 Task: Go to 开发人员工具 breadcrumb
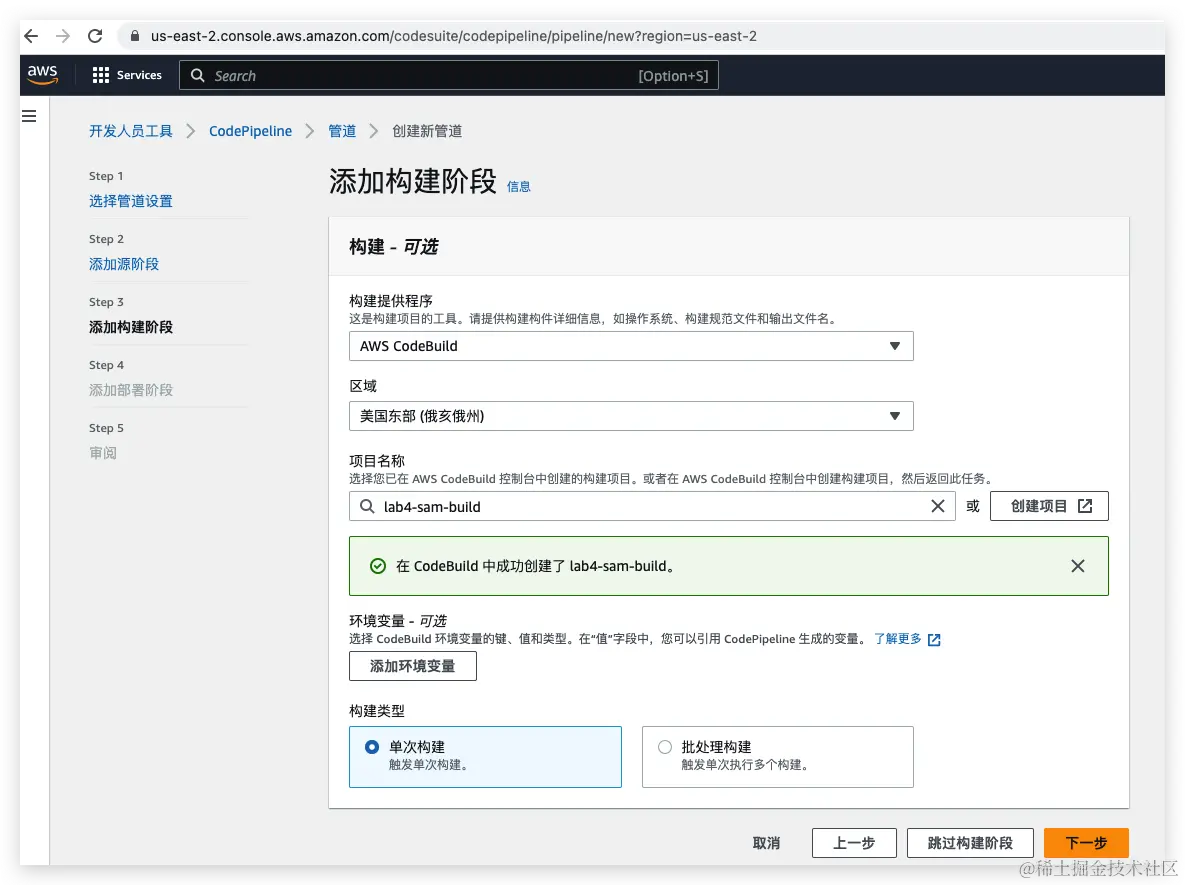(x=131, y=131)
